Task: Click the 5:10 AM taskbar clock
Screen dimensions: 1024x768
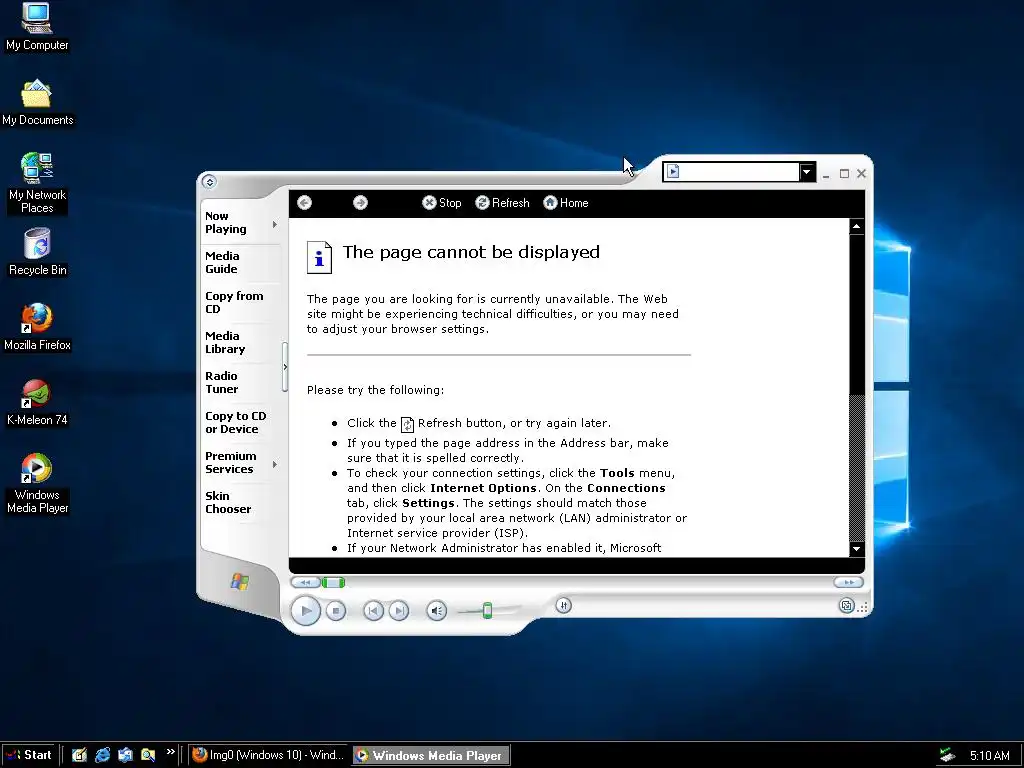Action: point(989,756)
